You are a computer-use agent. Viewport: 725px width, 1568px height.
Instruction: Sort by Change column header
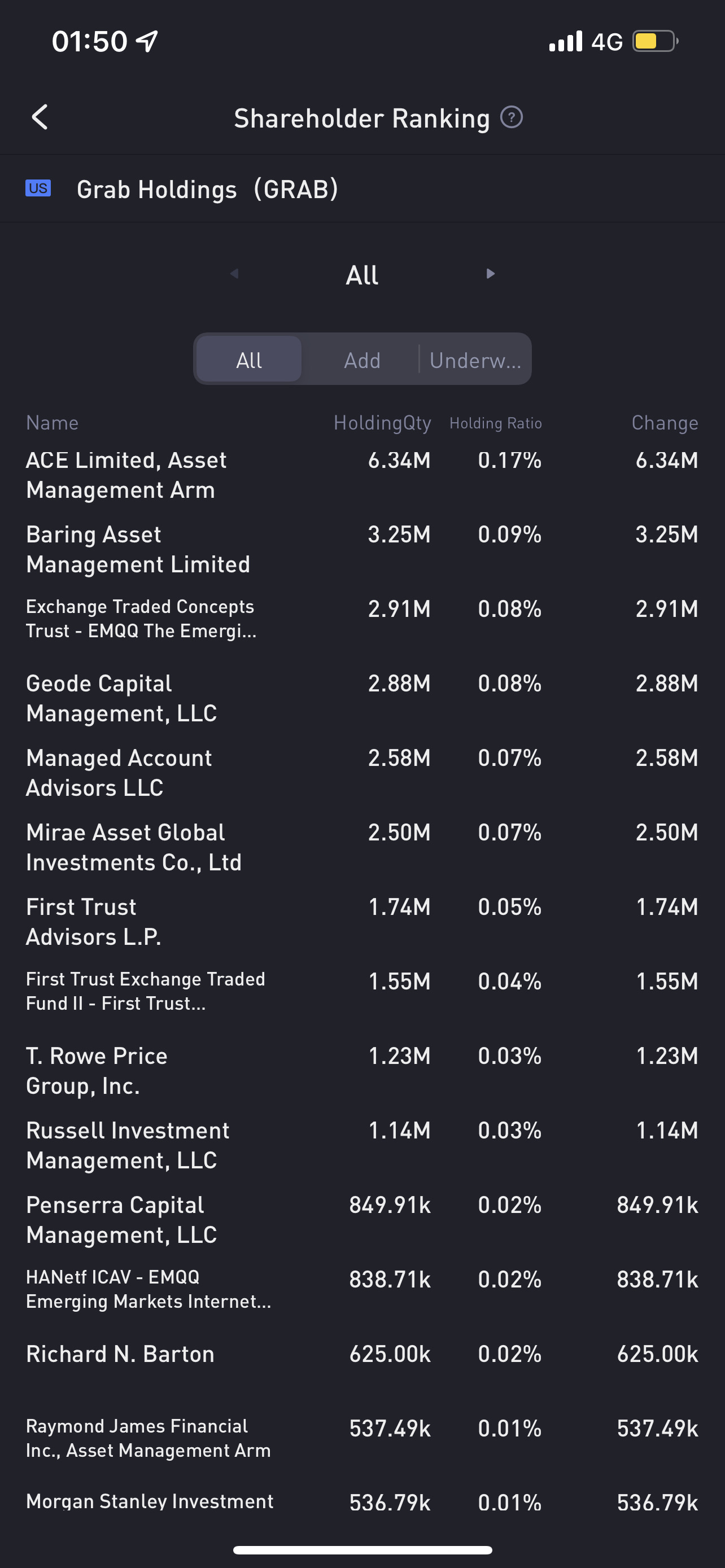pos(665,422)
